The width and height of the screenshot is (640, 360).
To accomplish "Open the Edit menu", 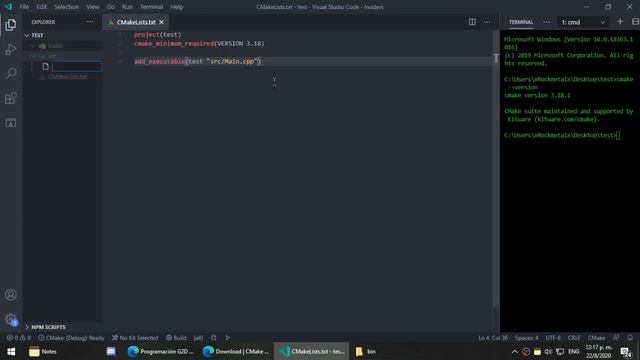I will point(41,7).
